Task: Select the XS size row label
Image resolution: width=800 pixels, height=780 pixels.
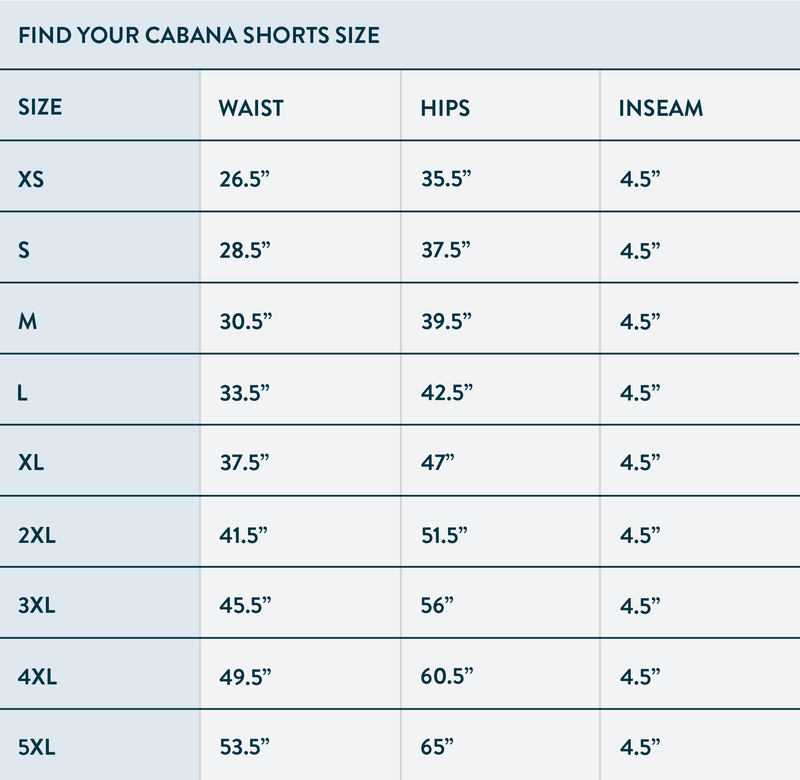Action: click(31, 180)
